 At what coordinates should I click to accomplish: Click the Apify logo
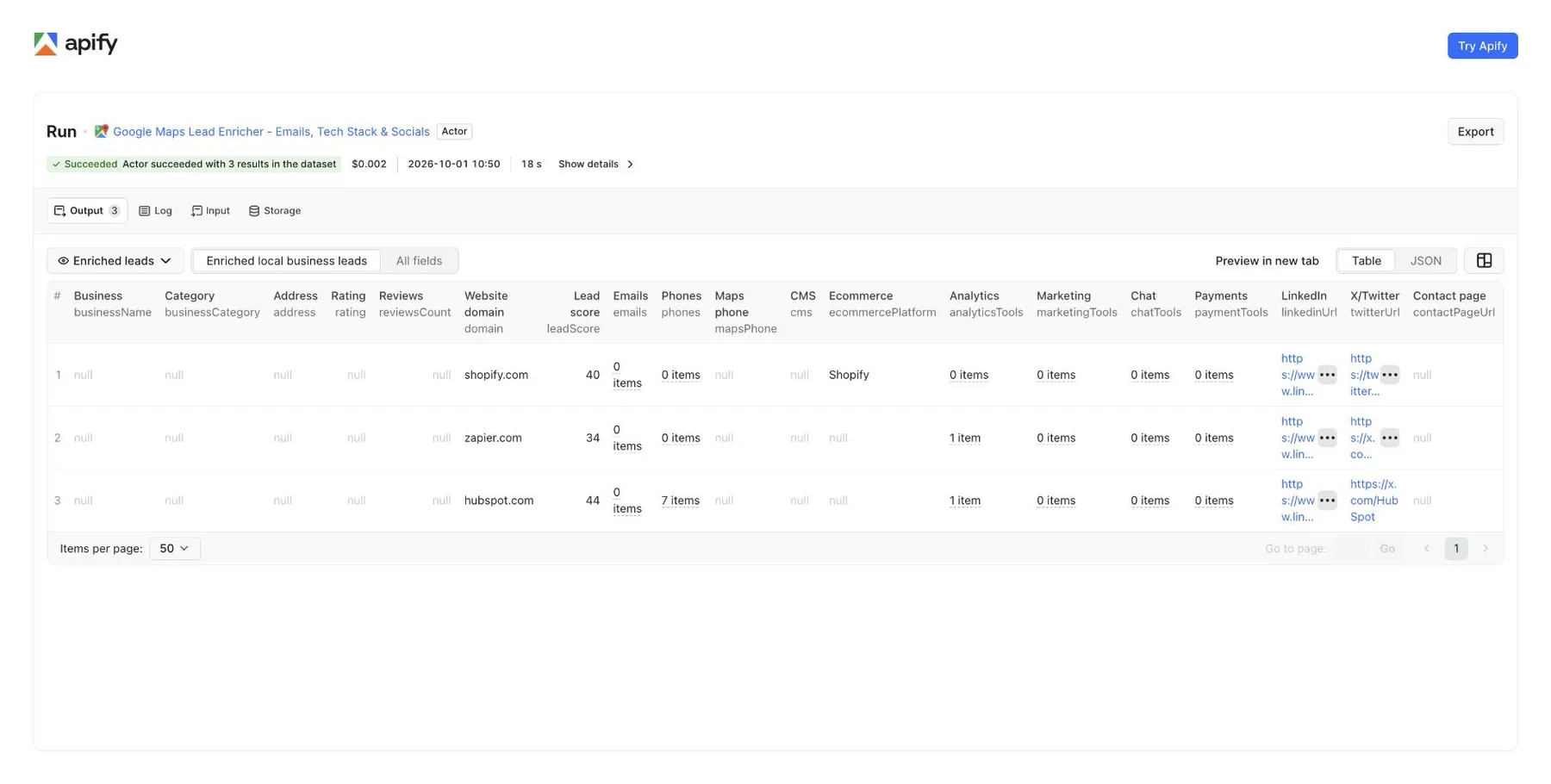click(76, 43)
